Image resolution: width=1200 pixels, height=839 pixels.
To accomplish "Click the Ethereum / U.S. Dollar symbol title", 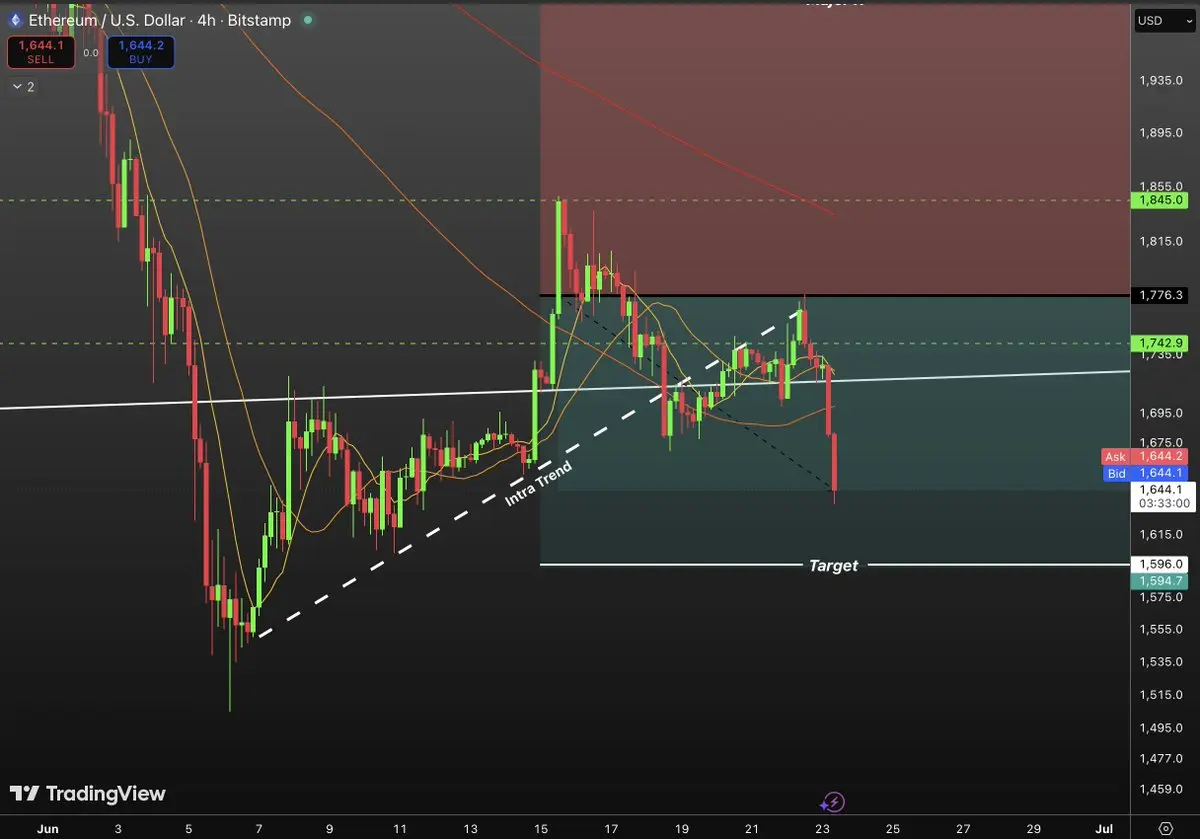I will coord(108,19).
